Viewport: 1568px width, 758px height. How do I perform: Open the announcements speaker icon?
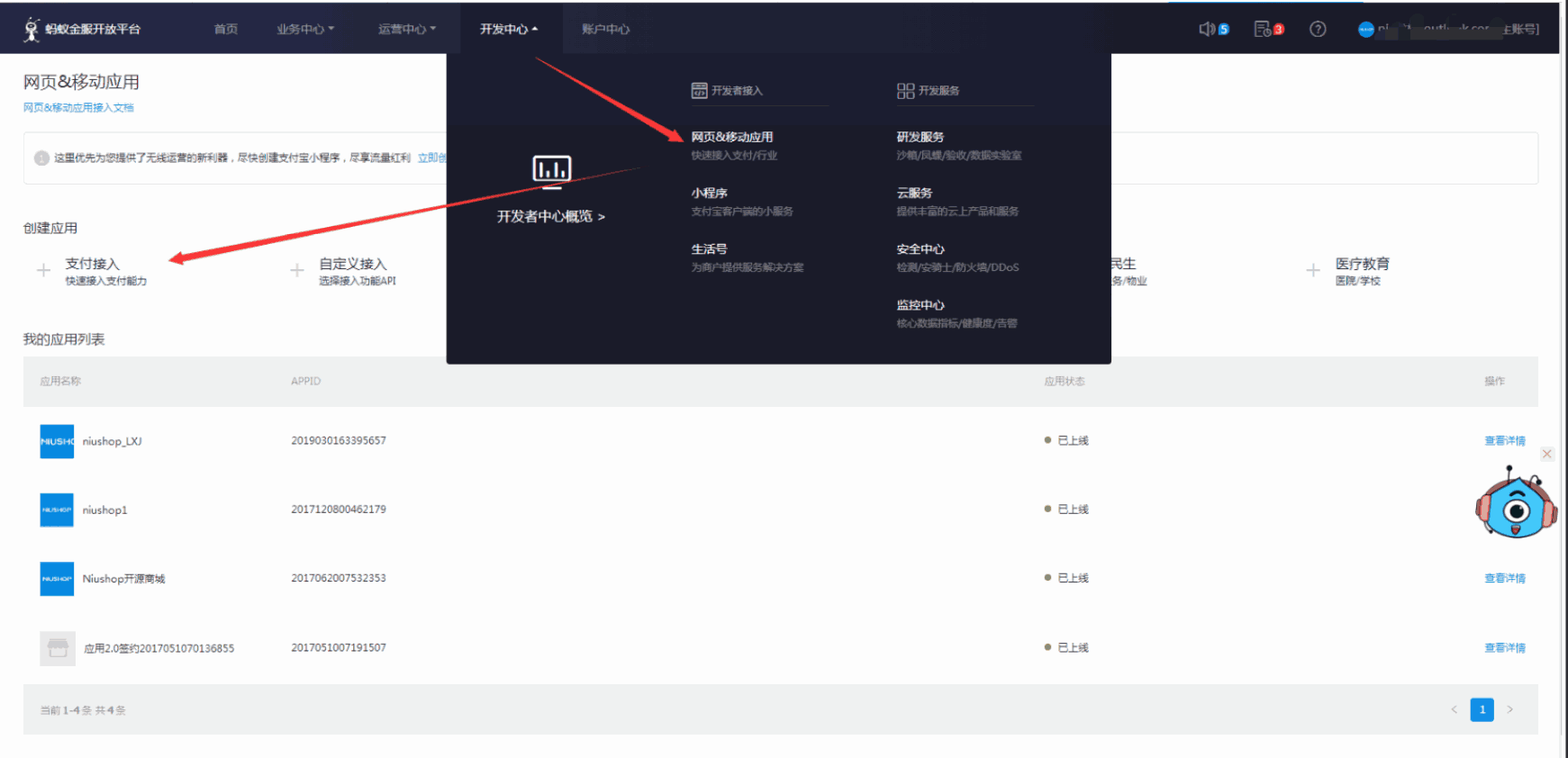click(1207, 29)
